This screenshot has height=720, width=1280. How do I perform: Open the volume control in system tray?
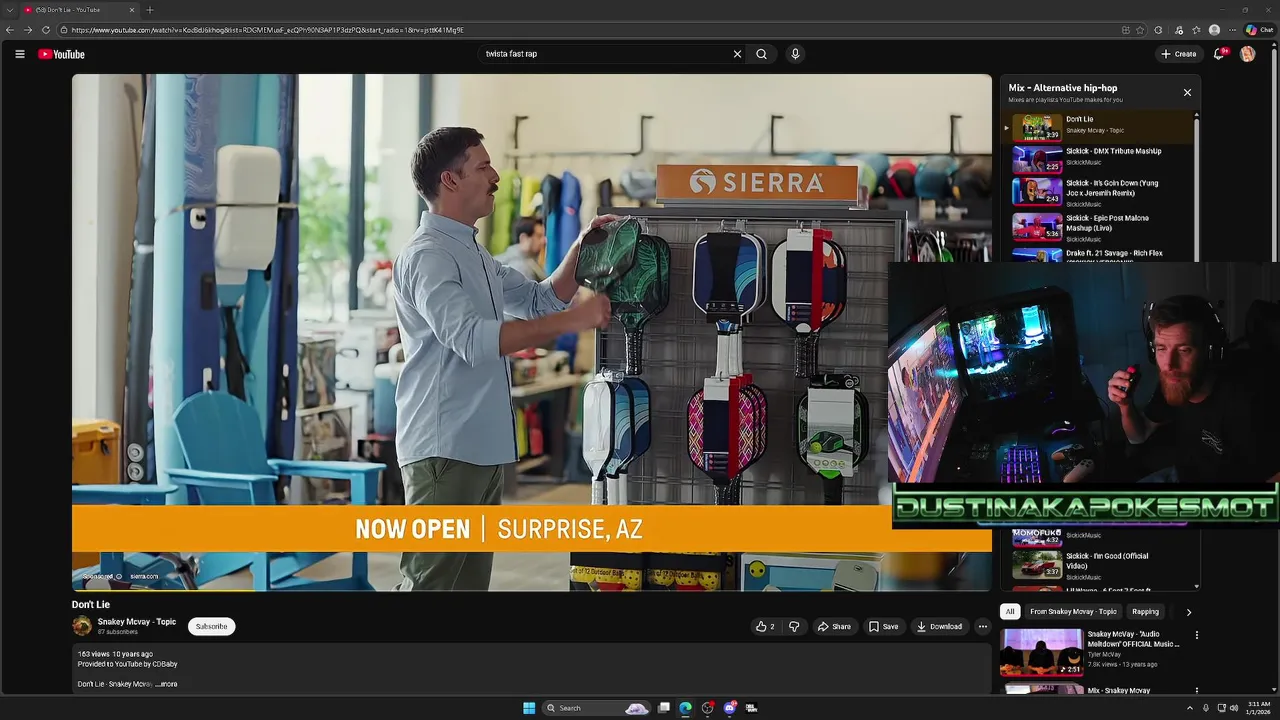[1233, 708]
